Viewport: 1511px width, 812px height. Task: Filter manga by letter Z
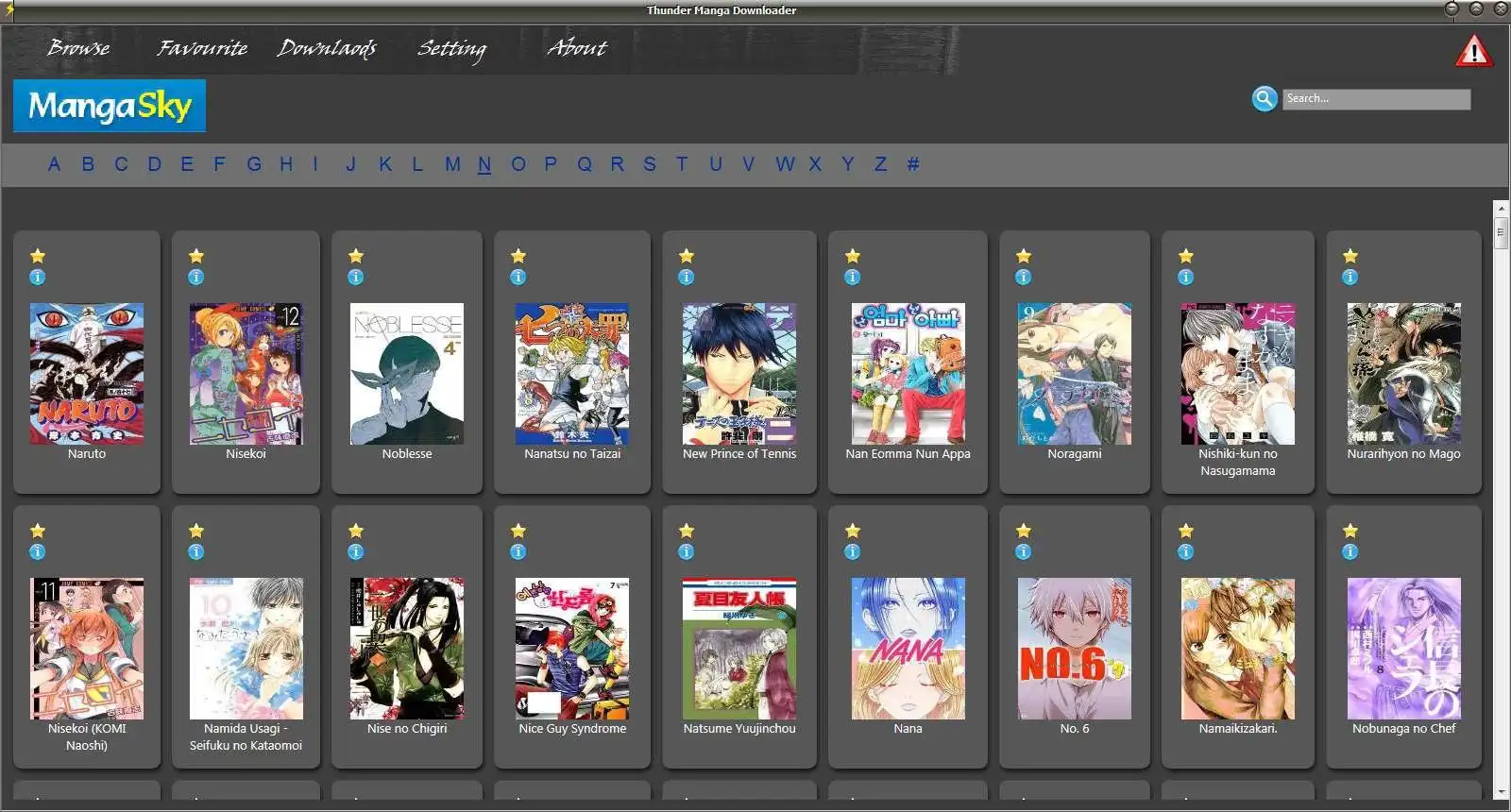pos(880,164)
